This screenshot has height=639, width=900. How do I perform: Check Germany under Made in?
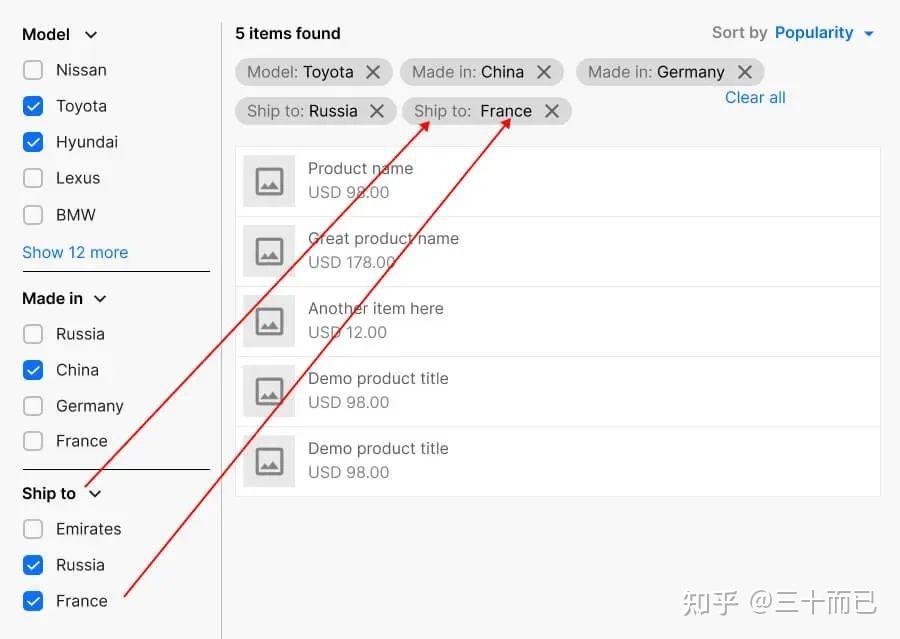coord(33,406)
